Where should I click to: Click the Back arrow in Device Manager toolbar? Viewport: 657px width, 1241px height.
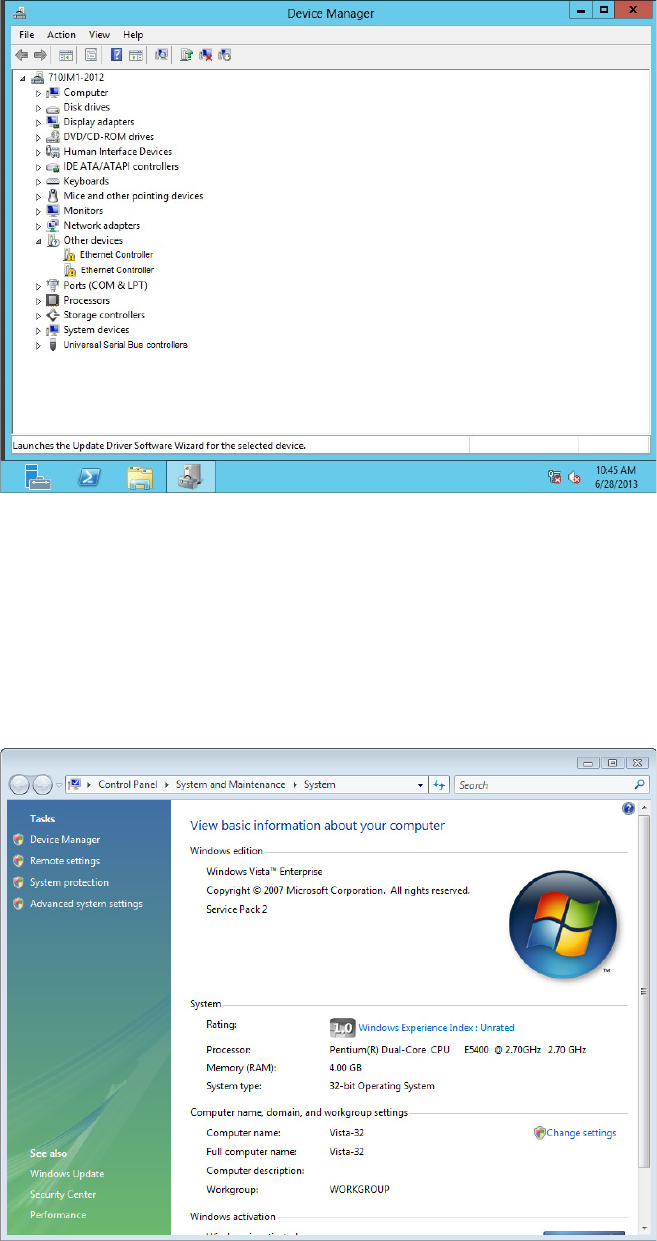[22, 55]
